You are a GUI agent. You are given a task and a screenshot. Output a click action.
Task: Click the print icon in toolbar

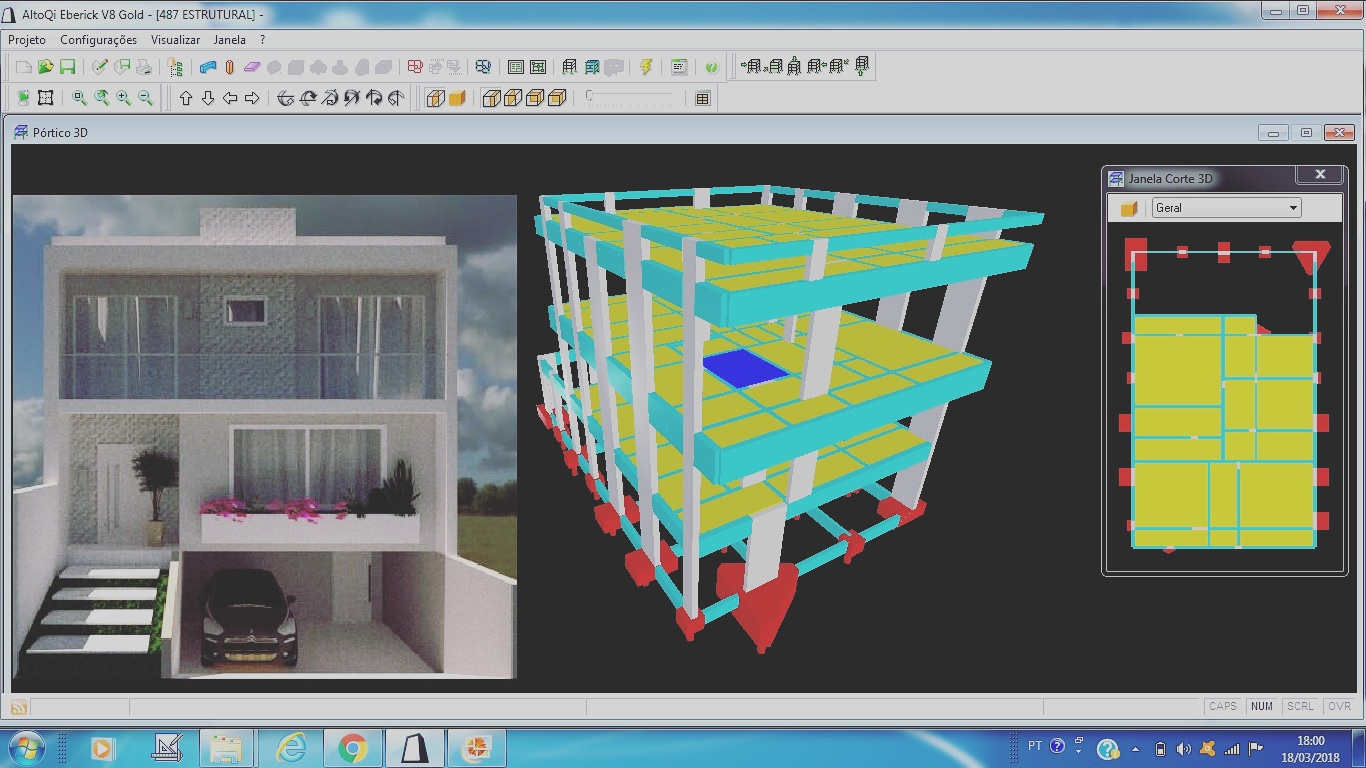coord(144,67)
